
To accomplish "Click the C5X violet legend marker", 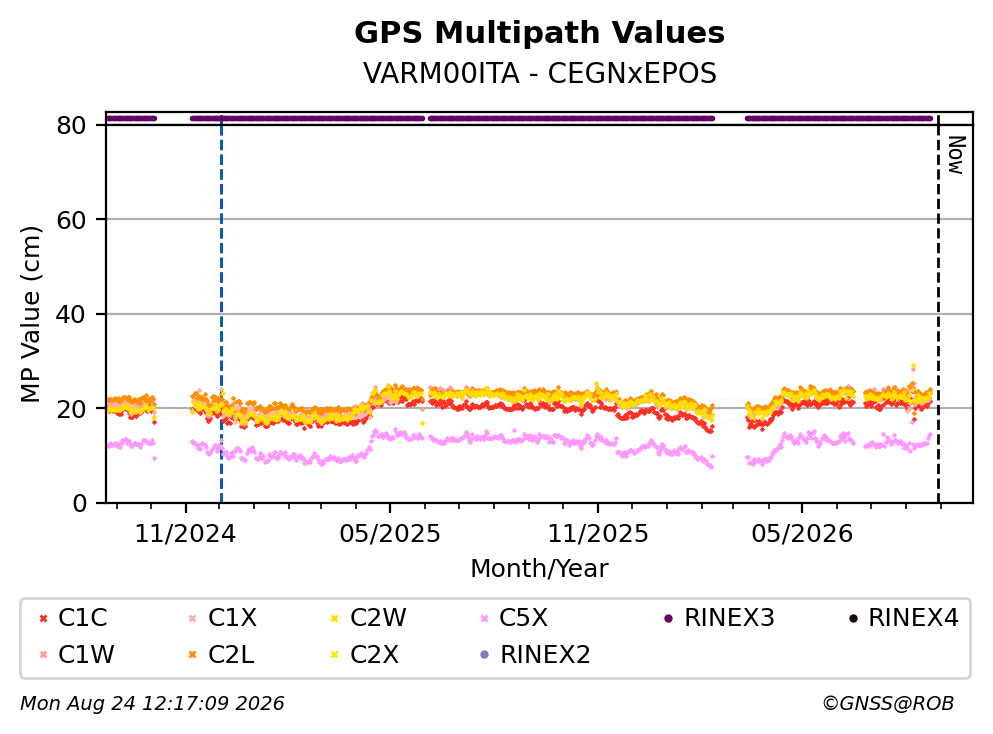I will coord(485,618).
